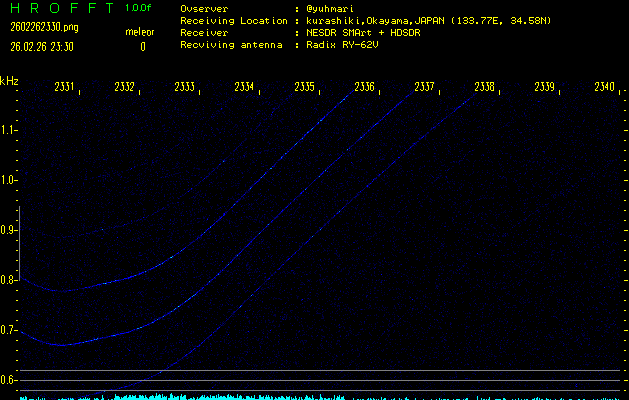Click the 2339 time marker
629x400 pixels.
[544, 87]
